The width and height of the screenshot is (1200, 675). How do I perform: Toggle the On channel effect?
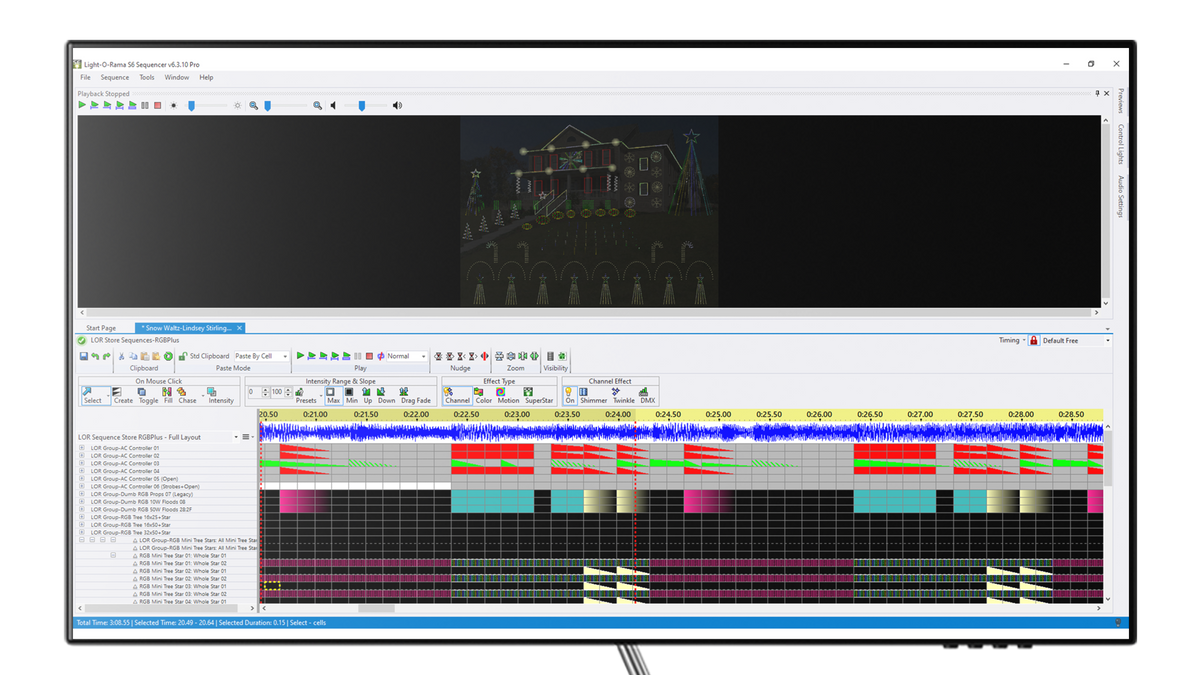[x=570, y=395]
